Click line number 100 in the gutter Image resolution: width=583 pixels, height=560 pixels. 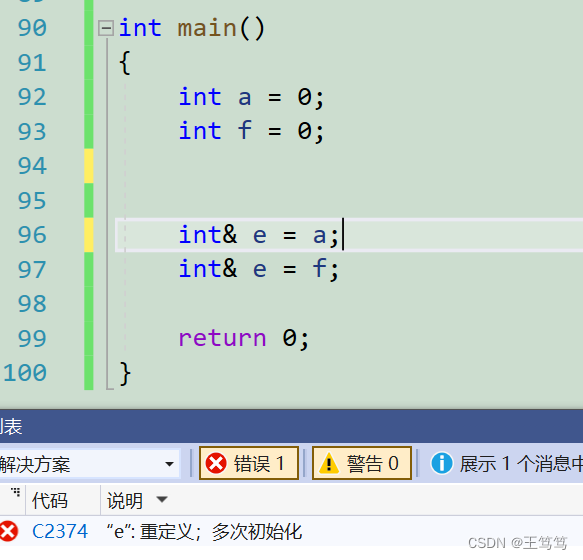click(x=25, y=373)
